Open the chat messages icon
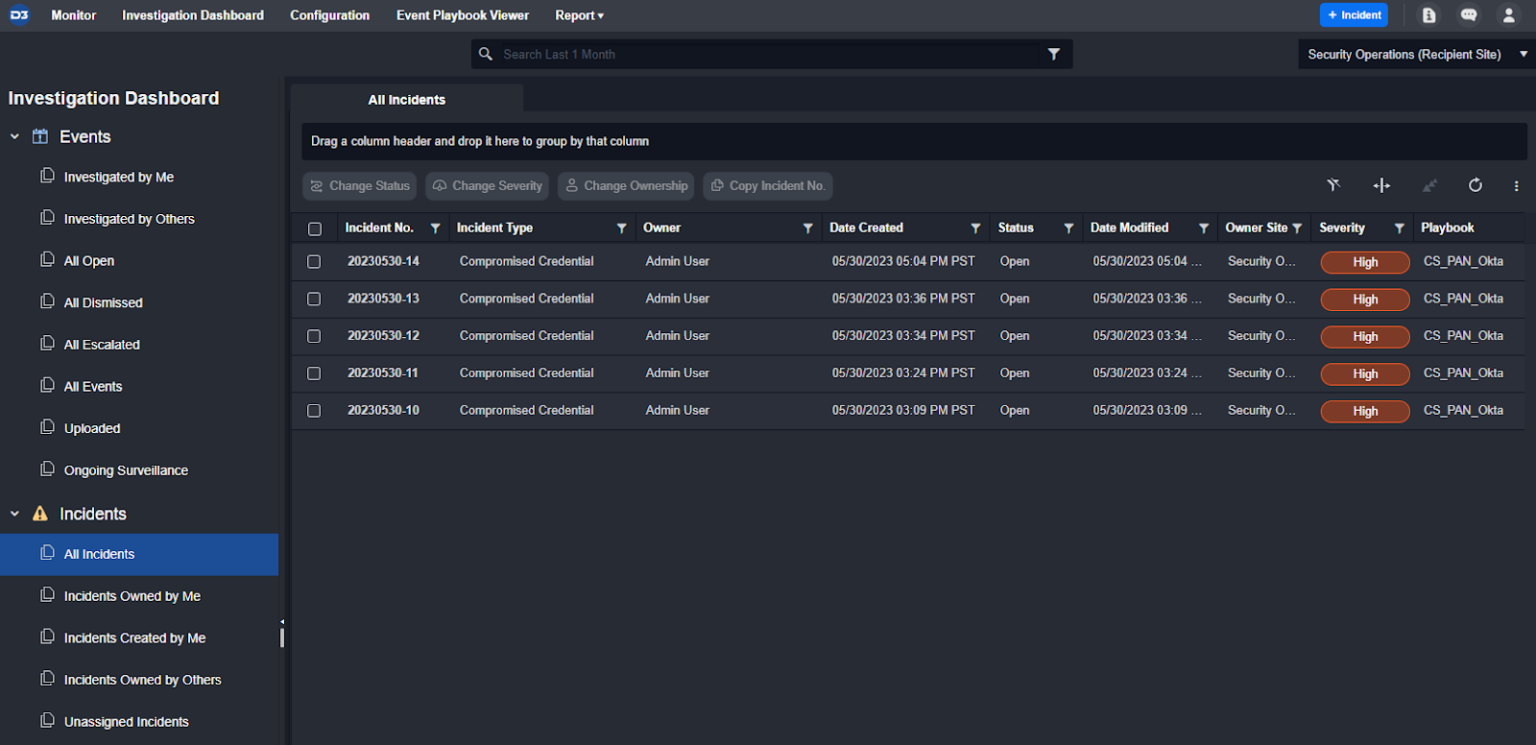The height and width of the screenshot is (745, 1536). tap(1468, 15)
